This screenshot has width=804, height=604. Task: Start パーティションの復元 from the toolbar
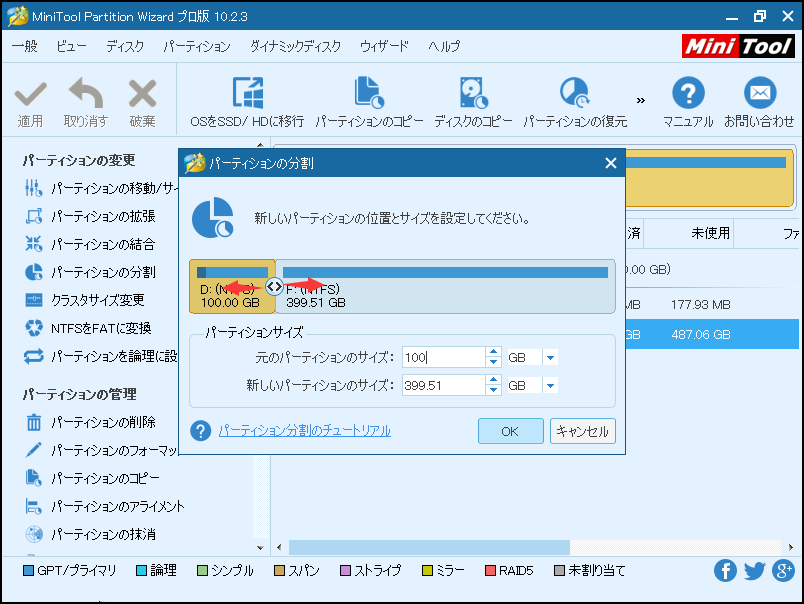click(575, 93)
